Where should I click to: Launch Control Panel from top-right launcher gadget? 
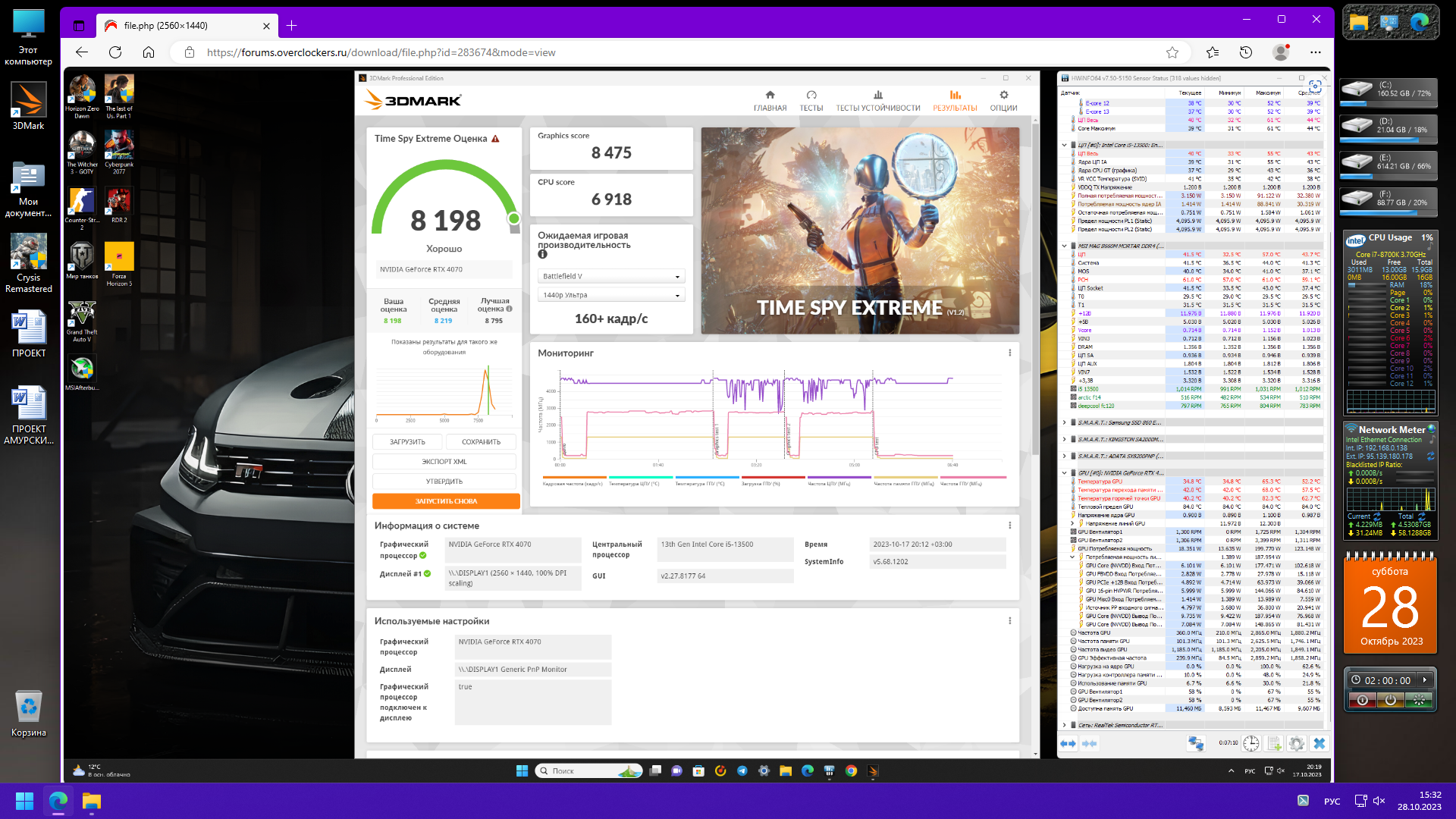click(1389, 23)
